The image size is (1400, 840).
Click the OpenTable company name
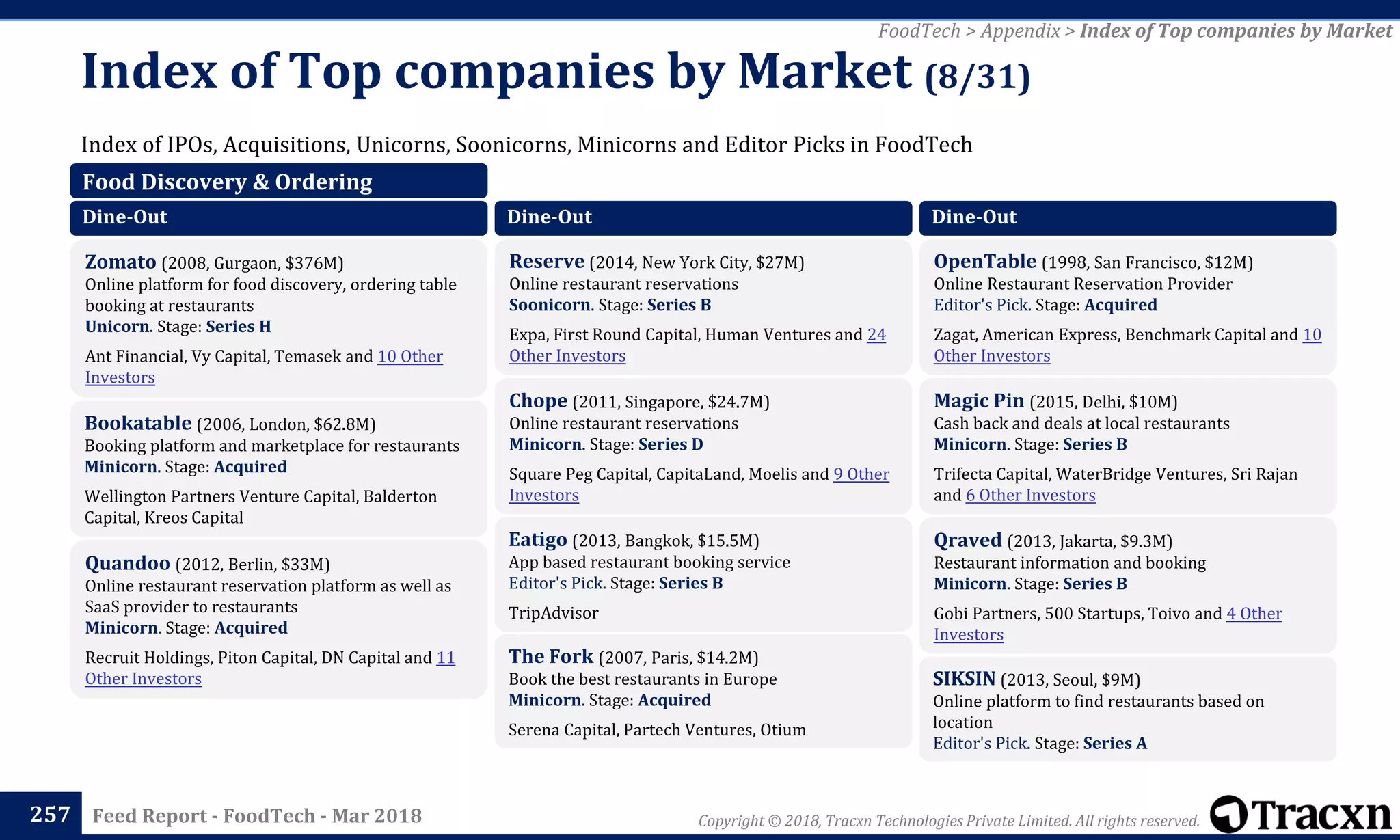[985, 261]
